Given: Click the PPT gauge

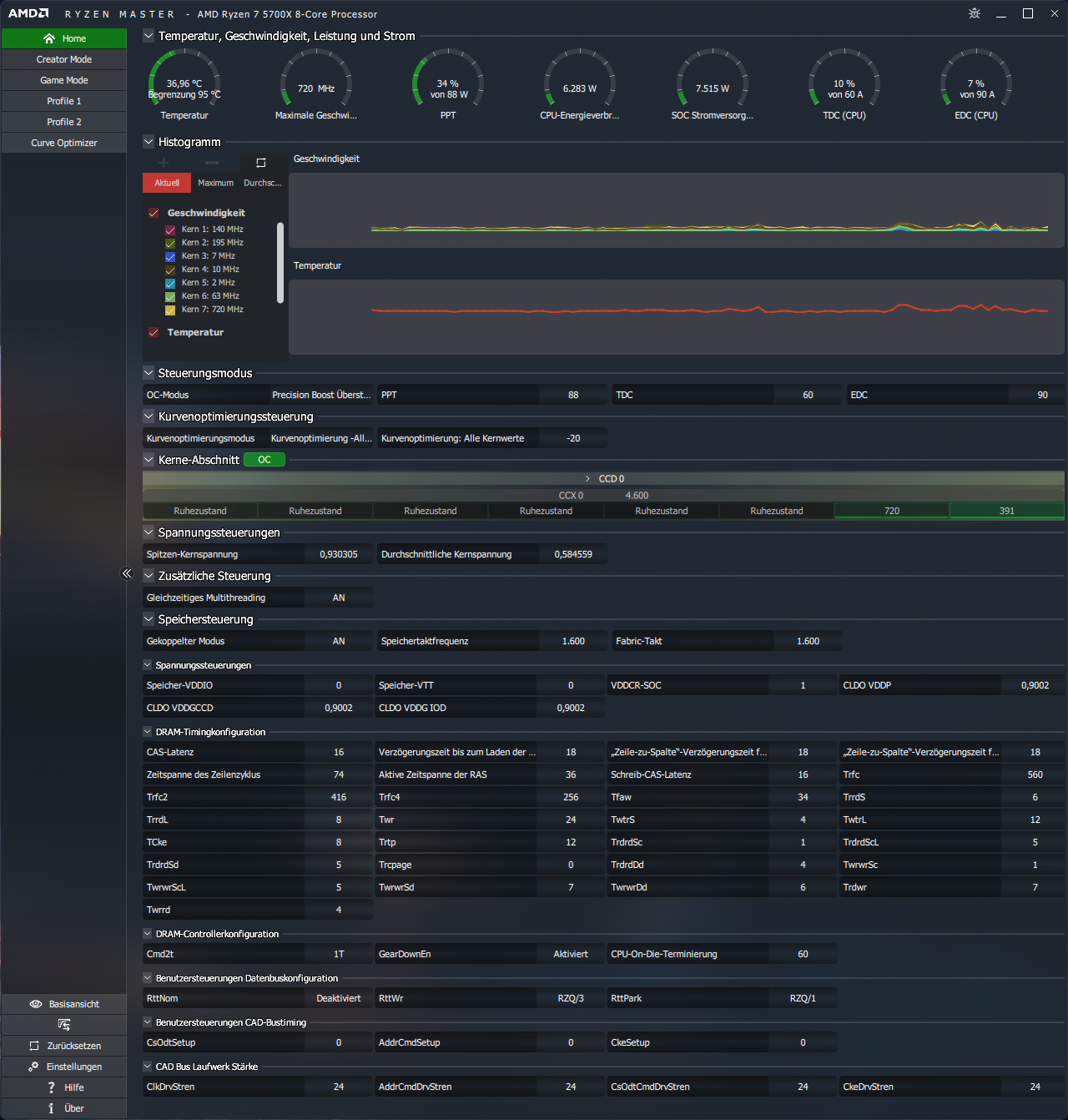Looking at the screenshot, I should click(448, 85).
